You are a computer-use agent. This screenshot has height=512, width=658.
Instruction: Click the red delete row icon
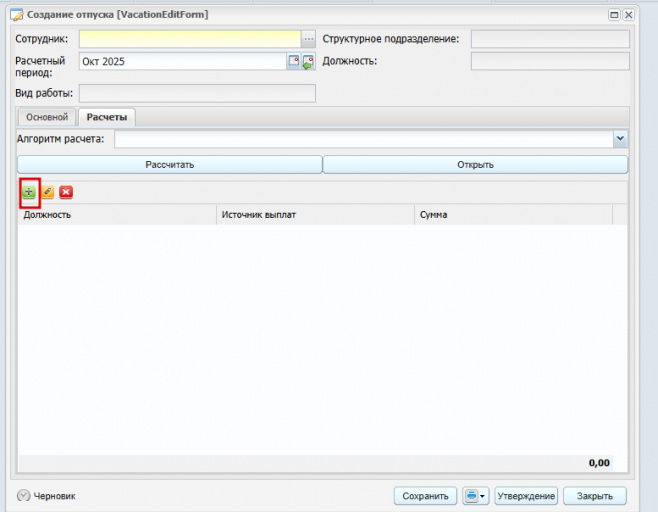tap(66, 192)
